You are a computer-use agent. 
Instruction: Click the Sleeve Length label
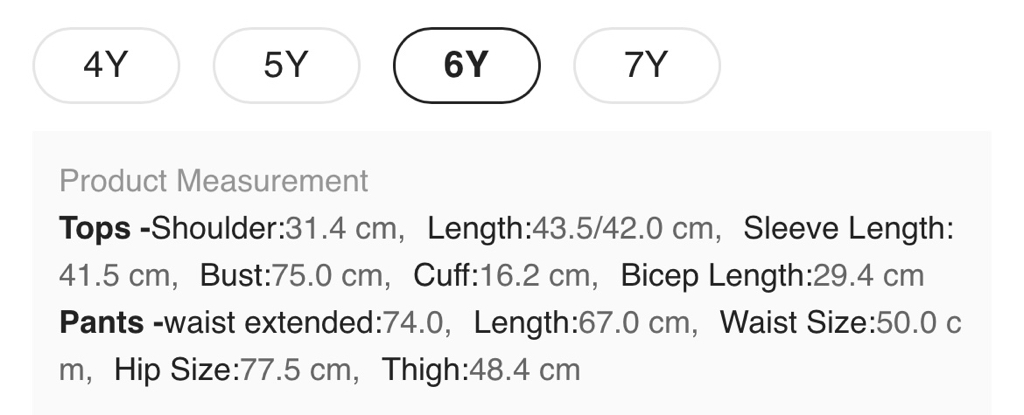(x=846, y=228)
